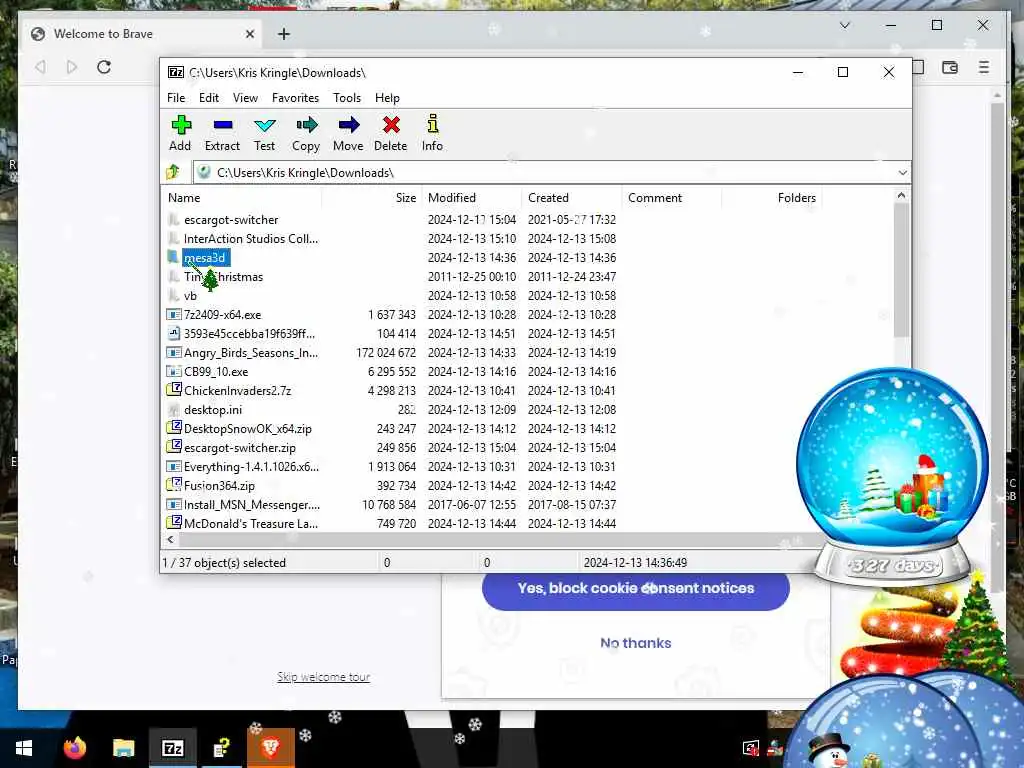
Task: Click No thanks in Brave welcome
Action: 635,643
